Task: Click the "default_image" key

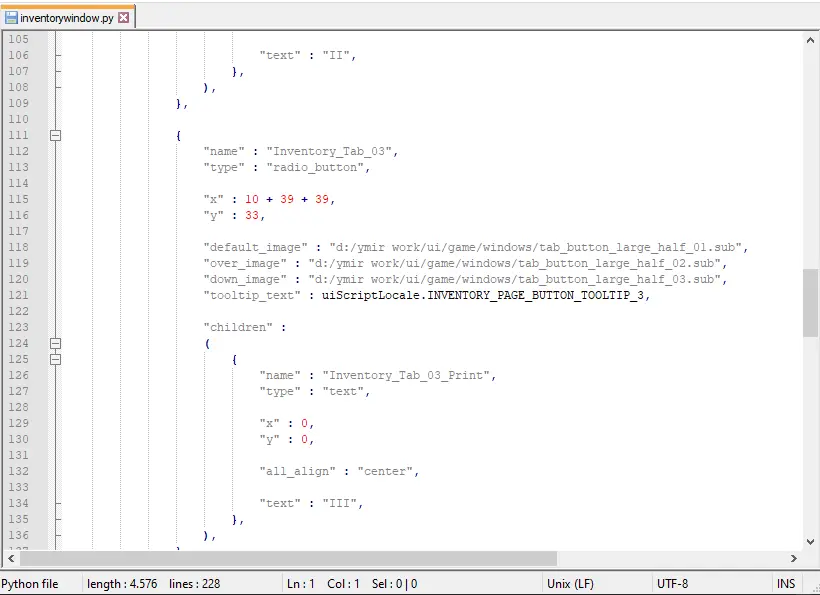Action: (255, 247)
